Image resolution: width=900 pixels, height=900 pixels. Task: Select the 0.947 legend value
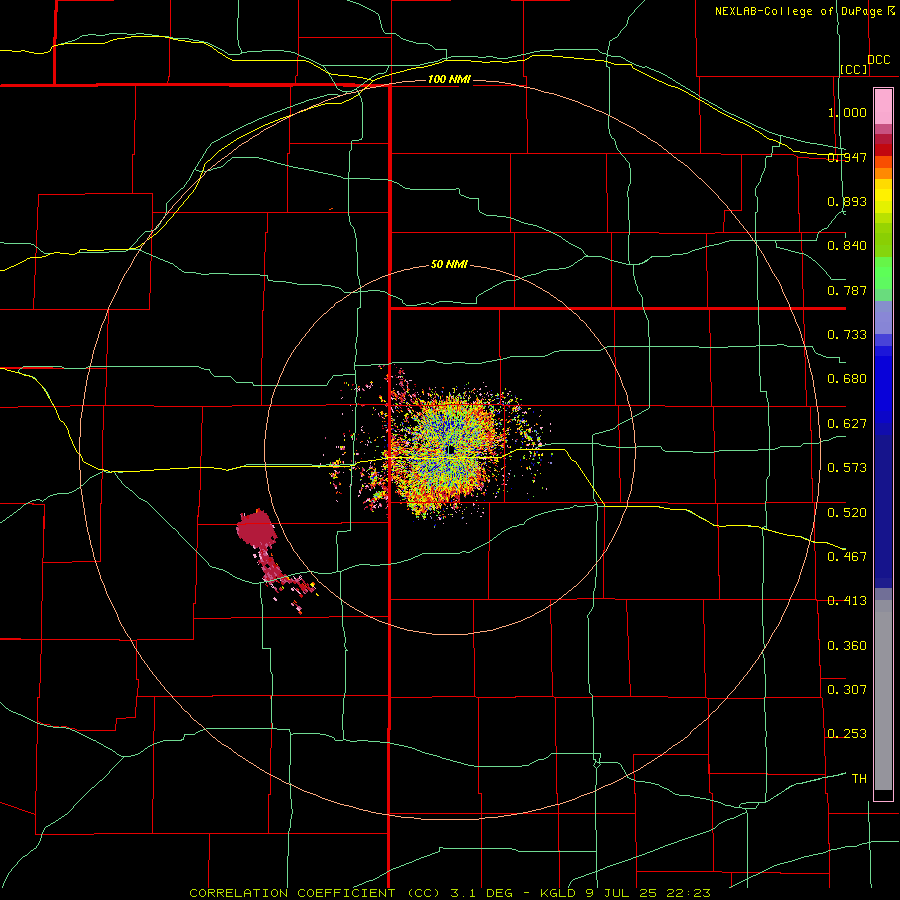[x=847, y=157]
